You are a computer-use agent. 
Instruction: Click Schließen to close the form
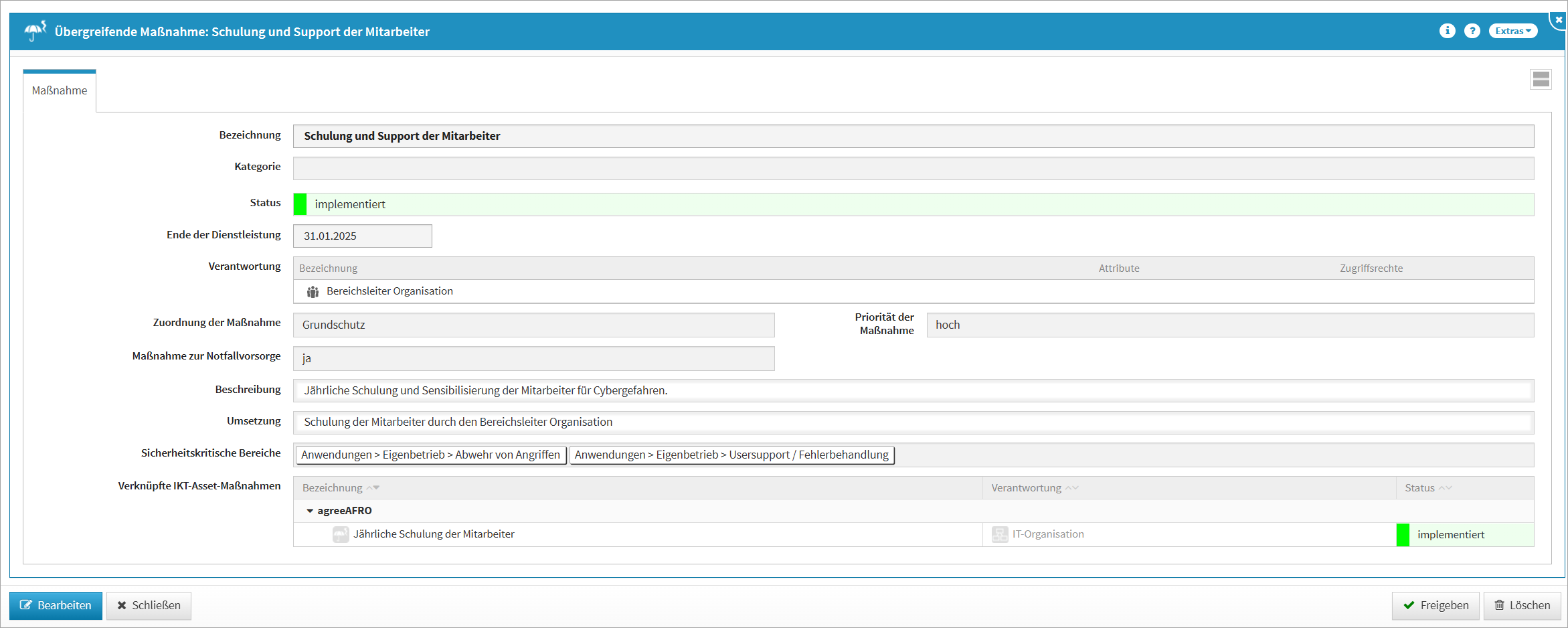[149, 605]
